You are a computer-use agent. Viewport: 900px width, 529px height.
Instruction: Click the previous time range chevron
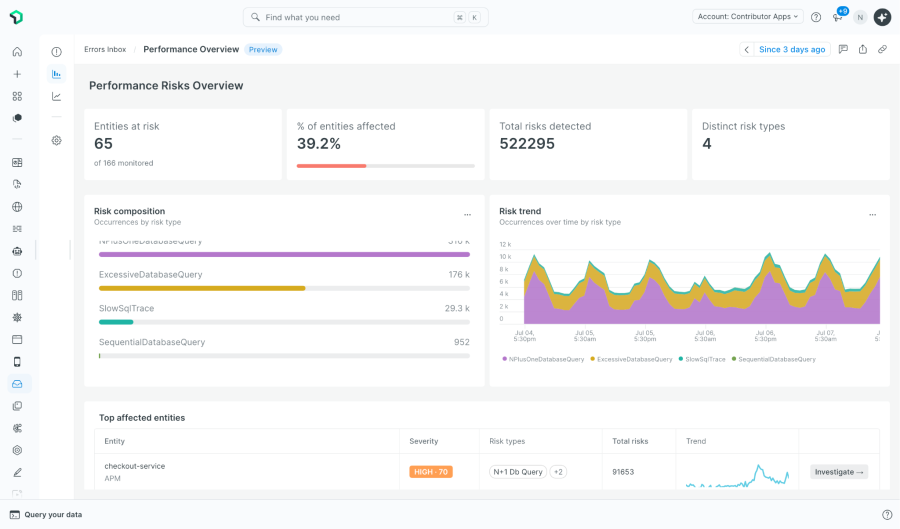(746, 49)
